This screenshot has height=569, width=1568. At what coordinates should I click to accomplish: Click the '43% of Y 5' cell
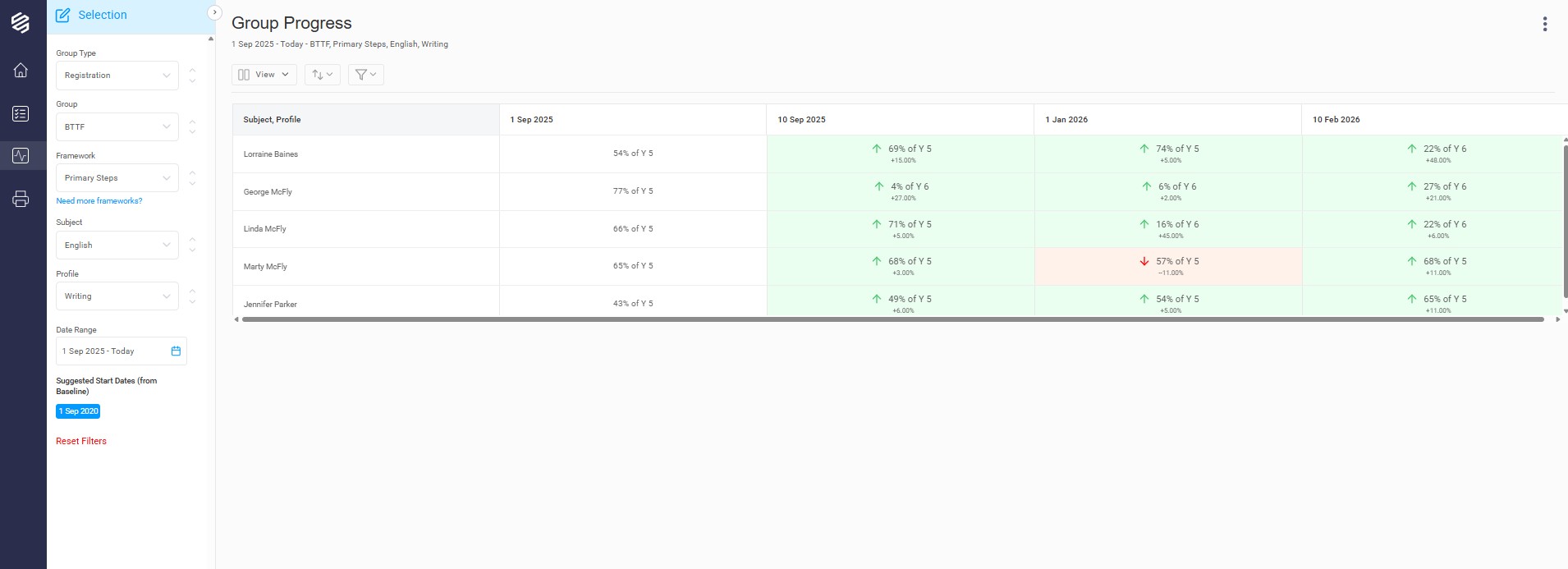[x=633, y=301]
